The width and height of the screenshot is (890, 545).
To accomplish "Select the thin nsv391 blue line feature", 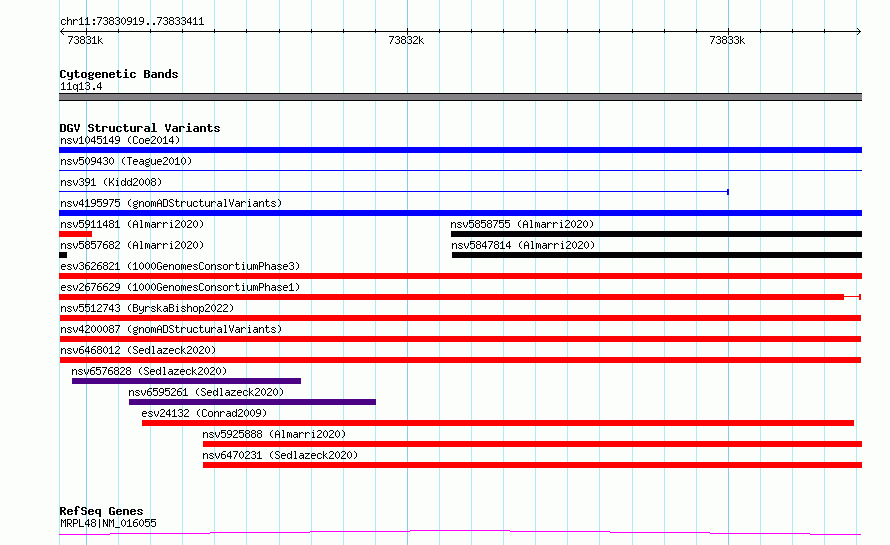I will pos(394,192).
